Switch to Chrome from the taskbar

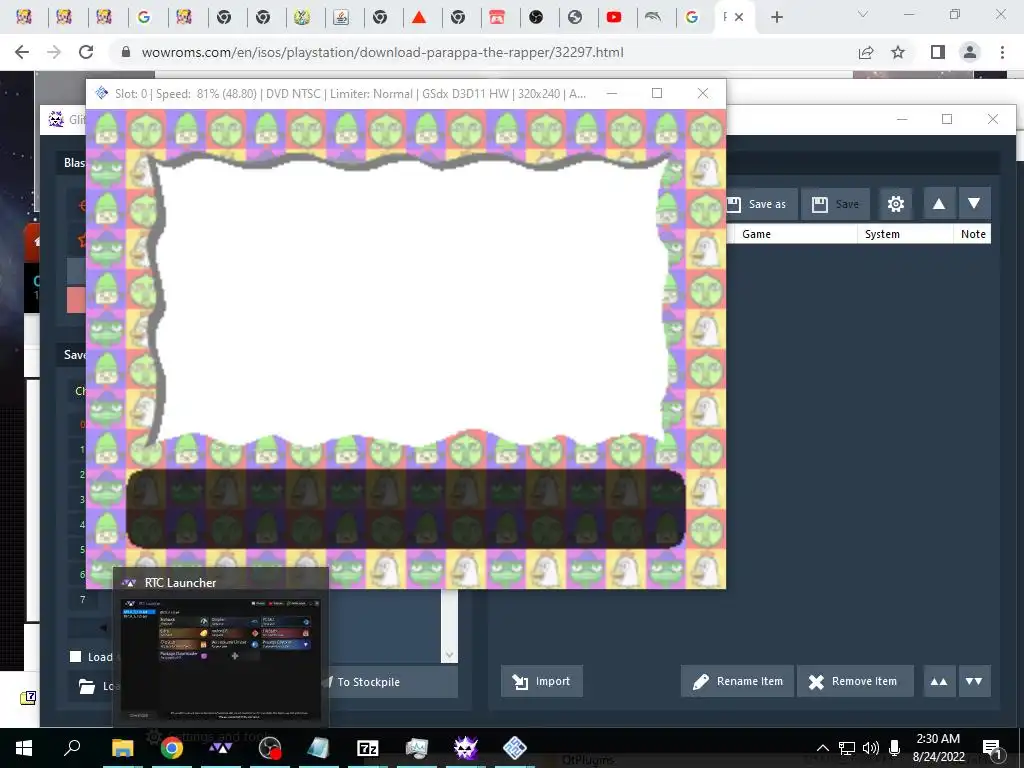[171, 747]
